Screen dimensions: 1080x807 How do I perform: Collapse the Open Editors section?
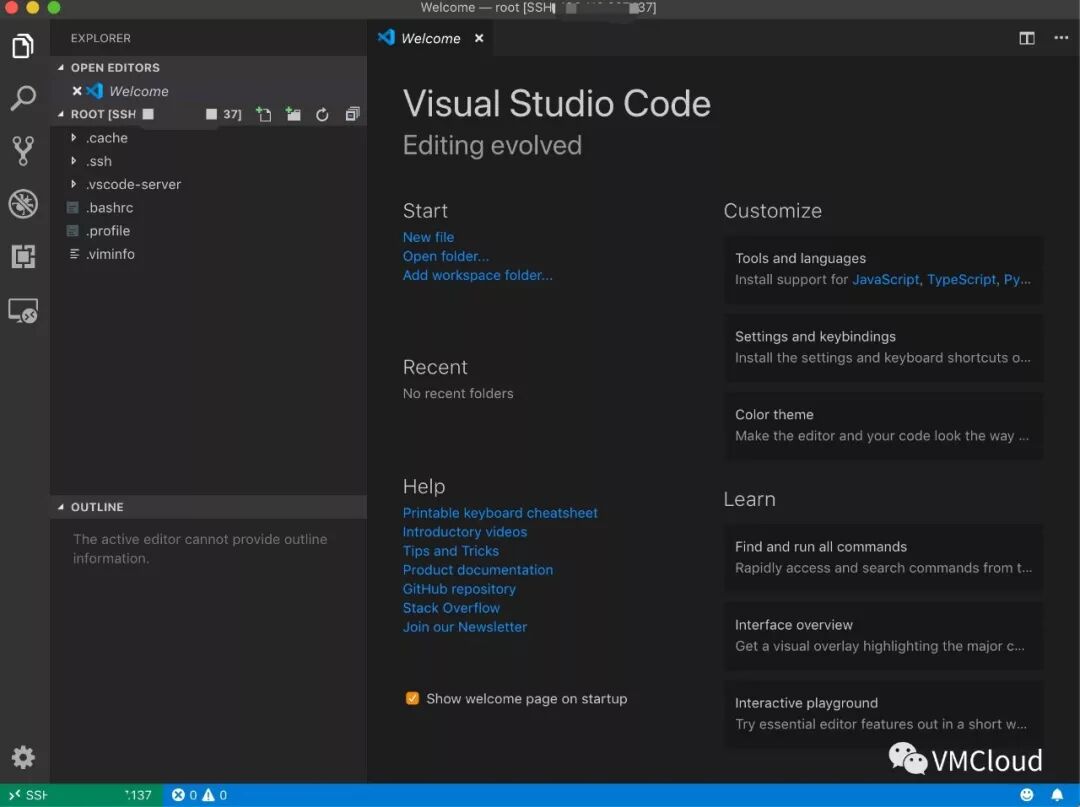[x=61, y=67]
